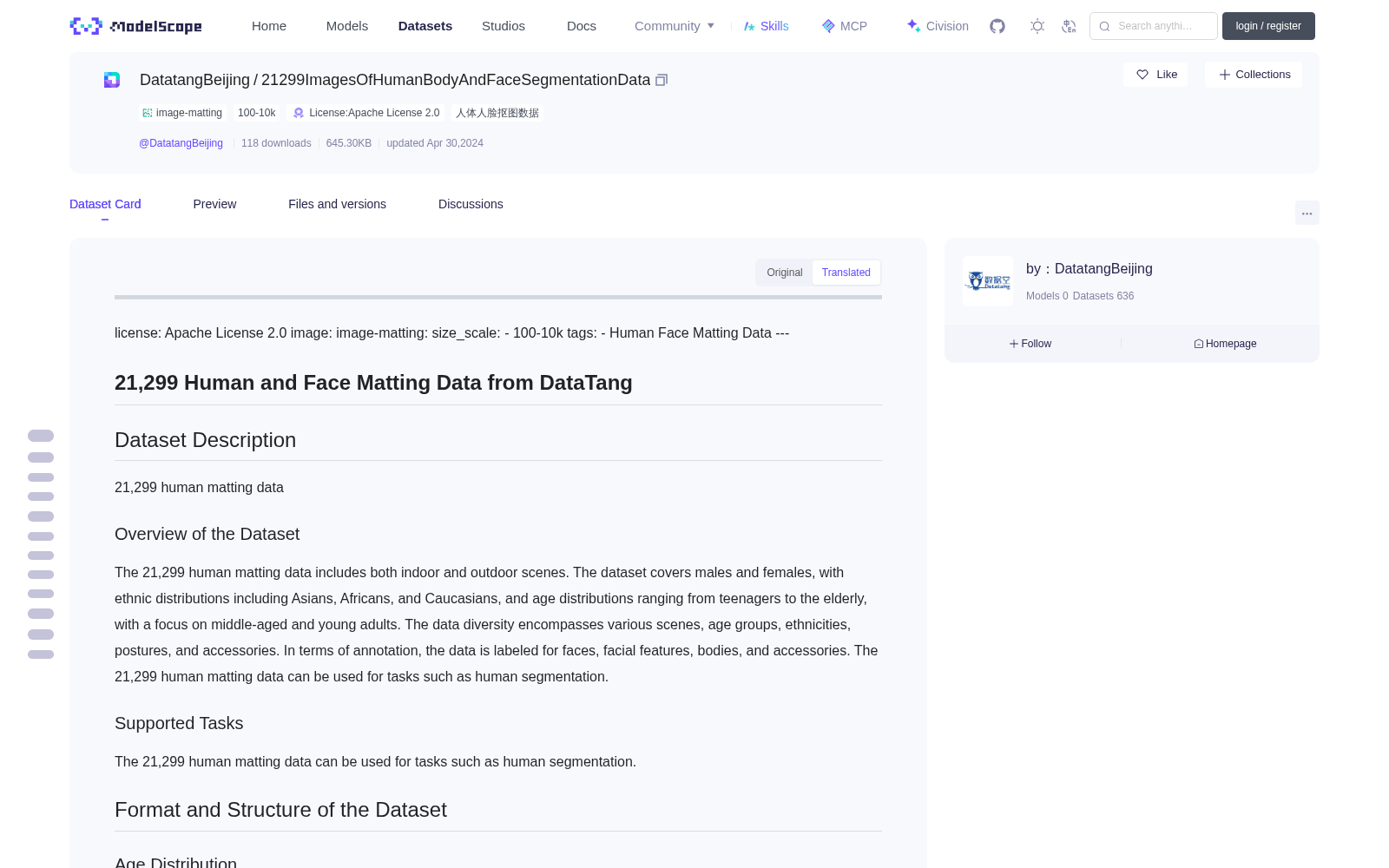Open Datasets in the navigation
The image size is (1389, 868).
point(425,26)
